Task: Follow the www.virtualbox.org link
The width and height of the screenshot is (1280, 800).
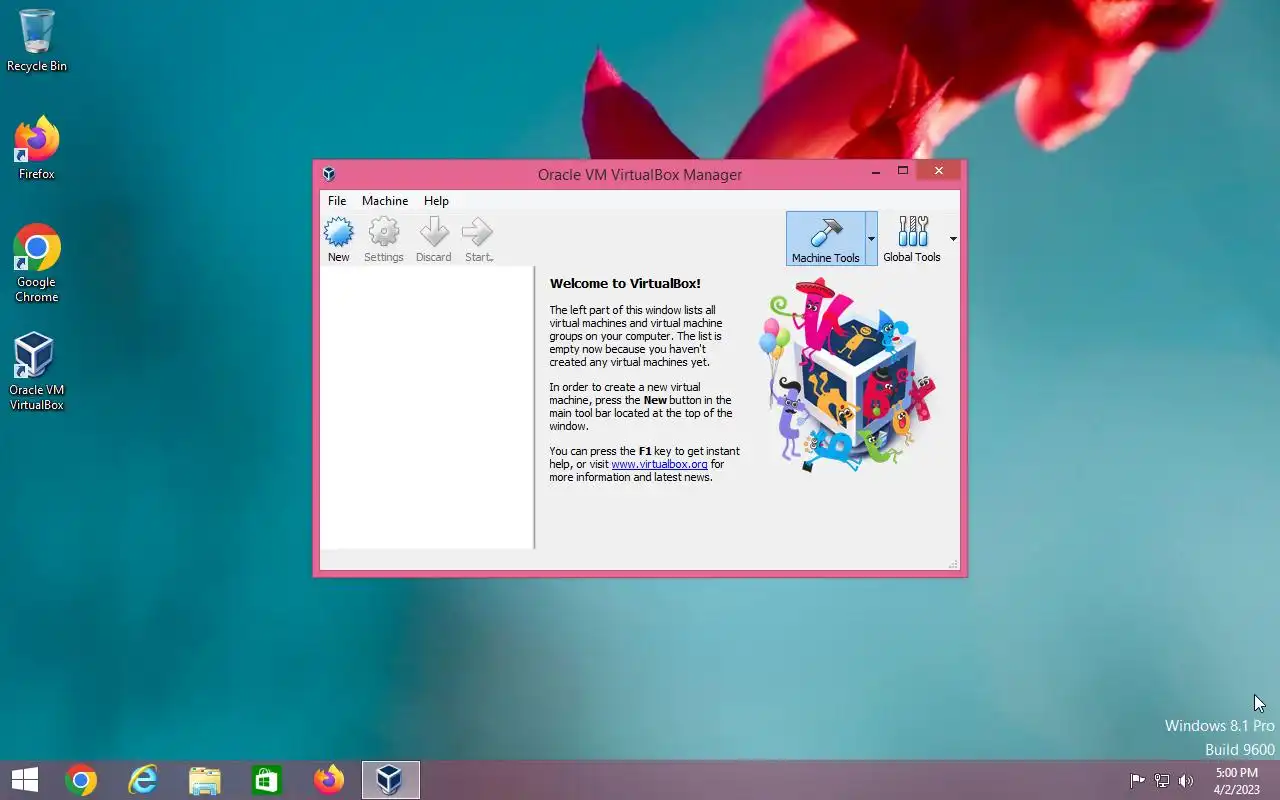Action: 659,464
